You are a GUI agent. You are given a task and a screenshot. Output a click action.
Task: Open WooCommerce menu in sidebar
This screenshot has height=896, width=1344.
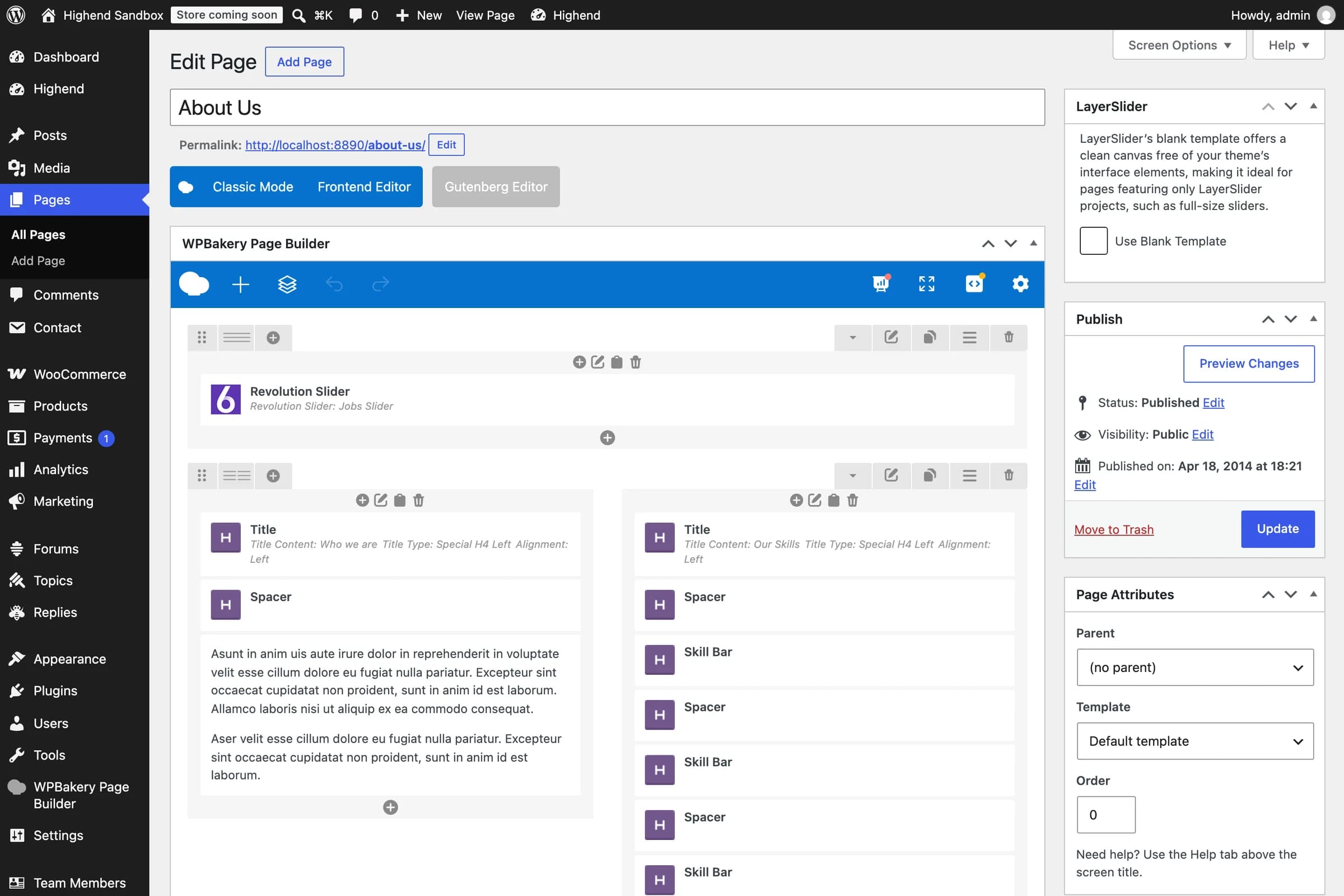[x=74, y=374]
